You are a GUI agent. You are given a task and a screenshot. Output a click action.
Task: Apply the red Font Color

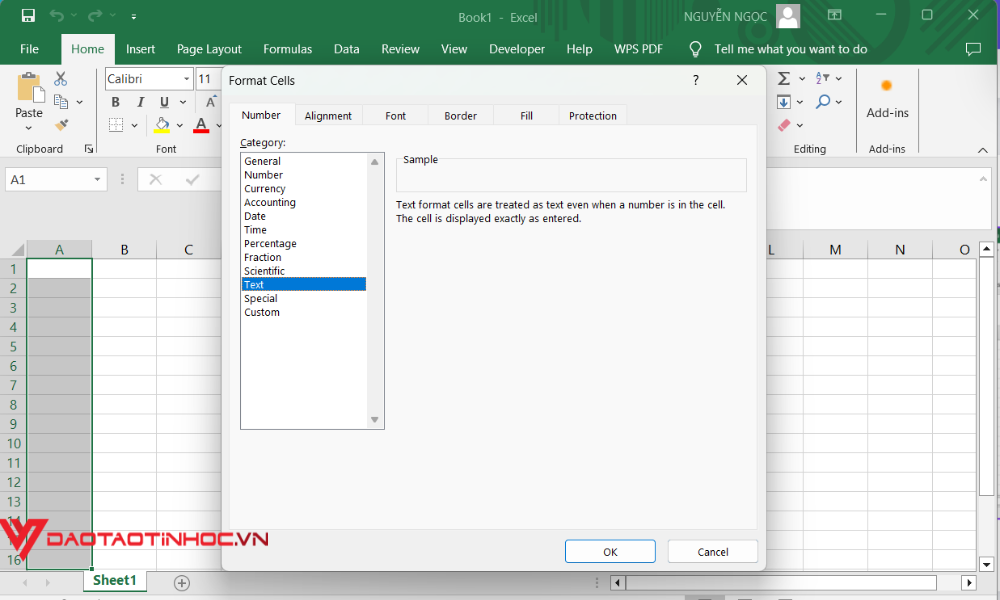(x=201, y=125)
